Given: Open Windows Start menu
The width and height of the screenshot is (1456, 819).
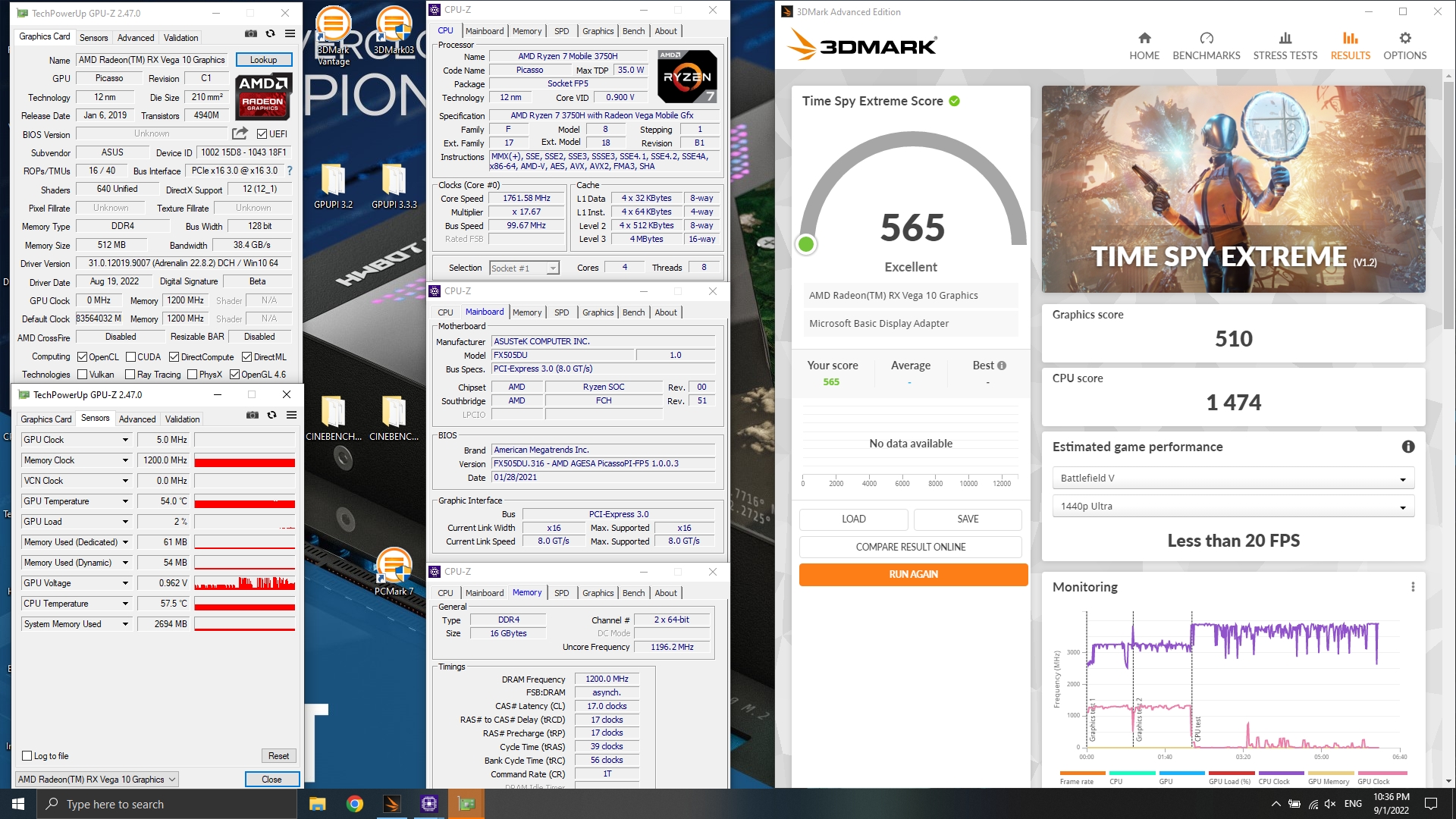Looking at the screenshot, I should [x=18, y=804].
